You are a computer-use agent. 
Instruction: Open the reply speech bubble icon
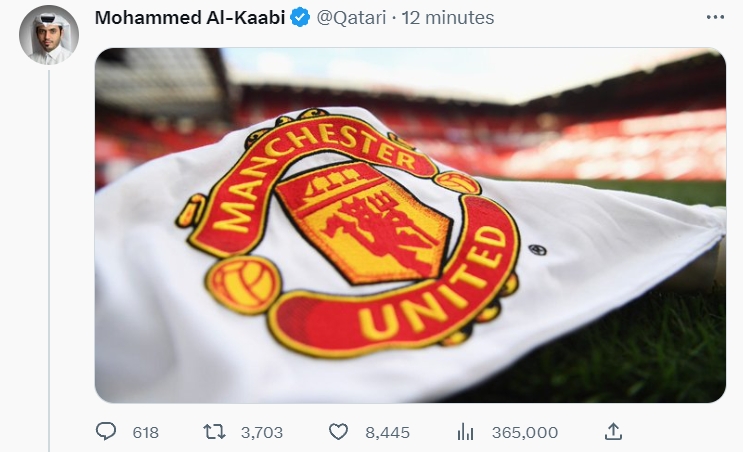tap(106, 432)
